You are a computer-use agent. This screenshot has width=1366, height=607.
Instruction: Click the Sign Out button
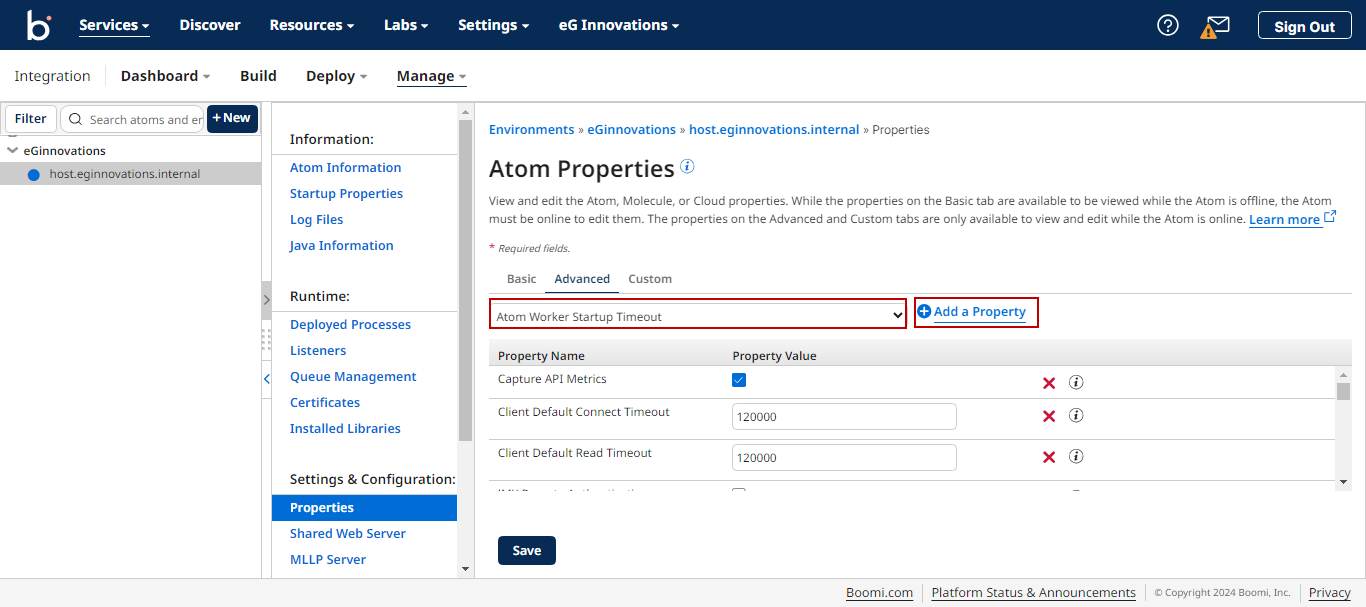pyautogui.click(x=1304, y=26)
